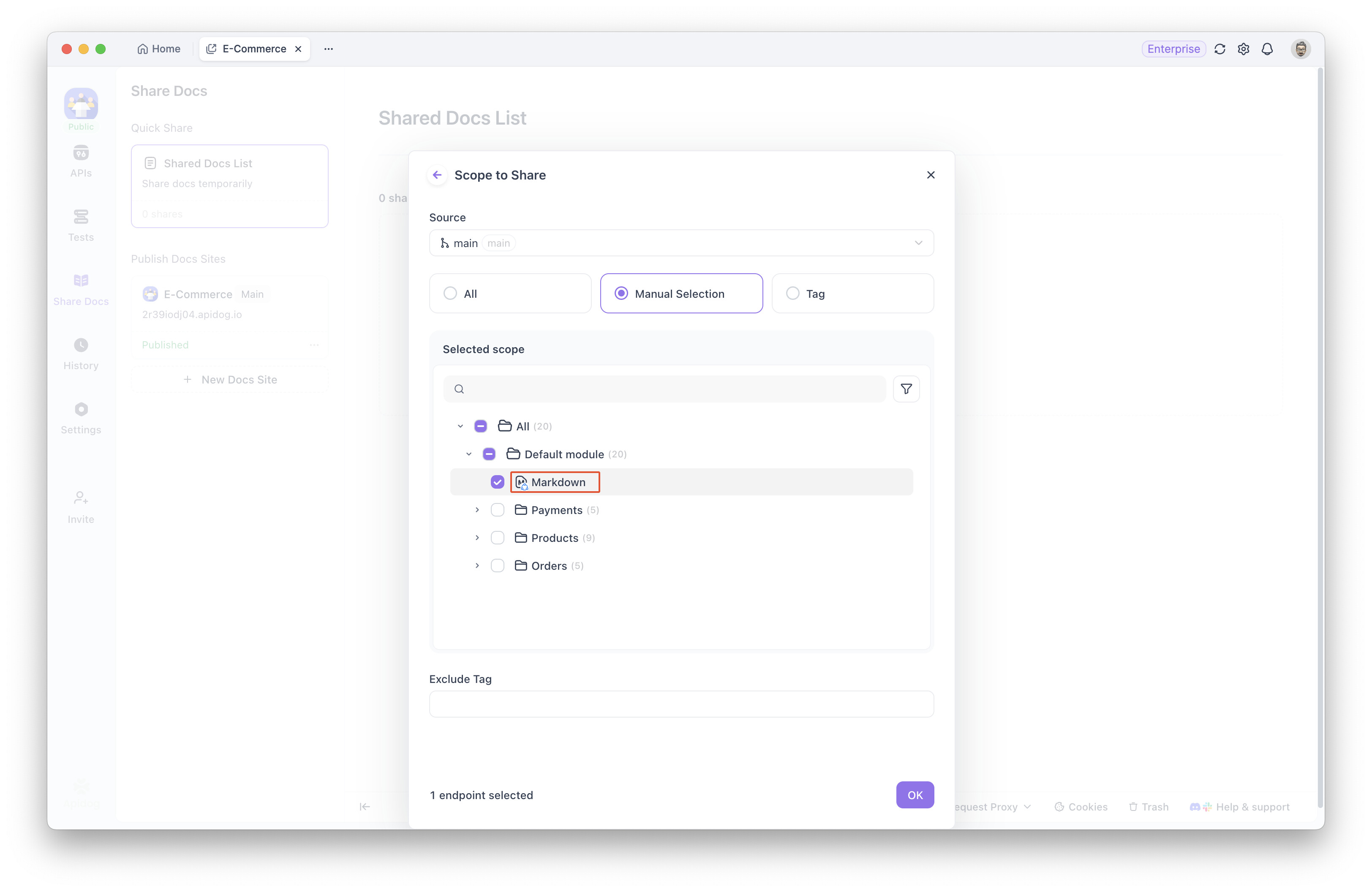Click the back arrow in Scope to Share
1372x892 pixels.
point(437,175)
